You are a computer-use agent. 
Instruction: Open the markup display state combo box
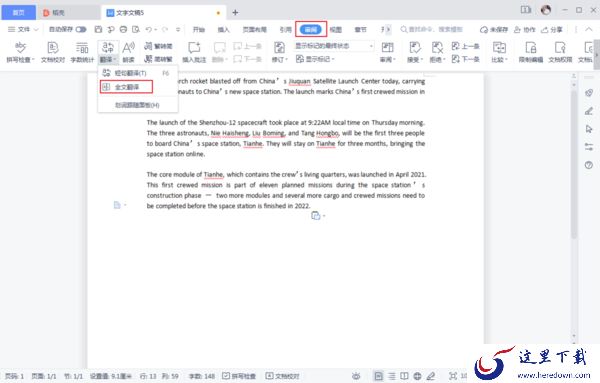[x=334, y=46]
